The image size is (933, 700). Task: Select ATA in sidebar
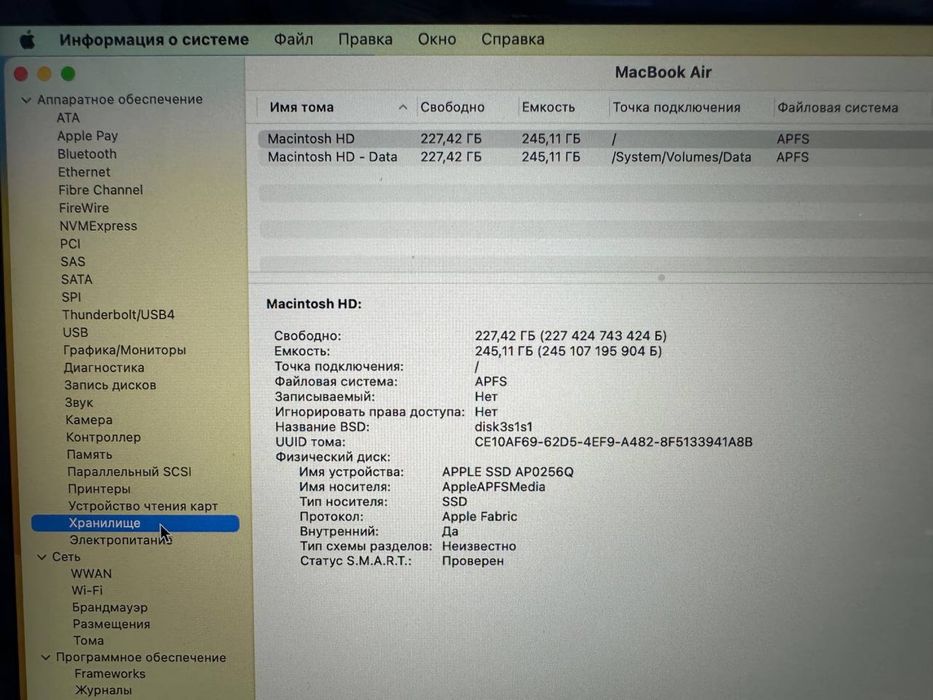point(68,118)
